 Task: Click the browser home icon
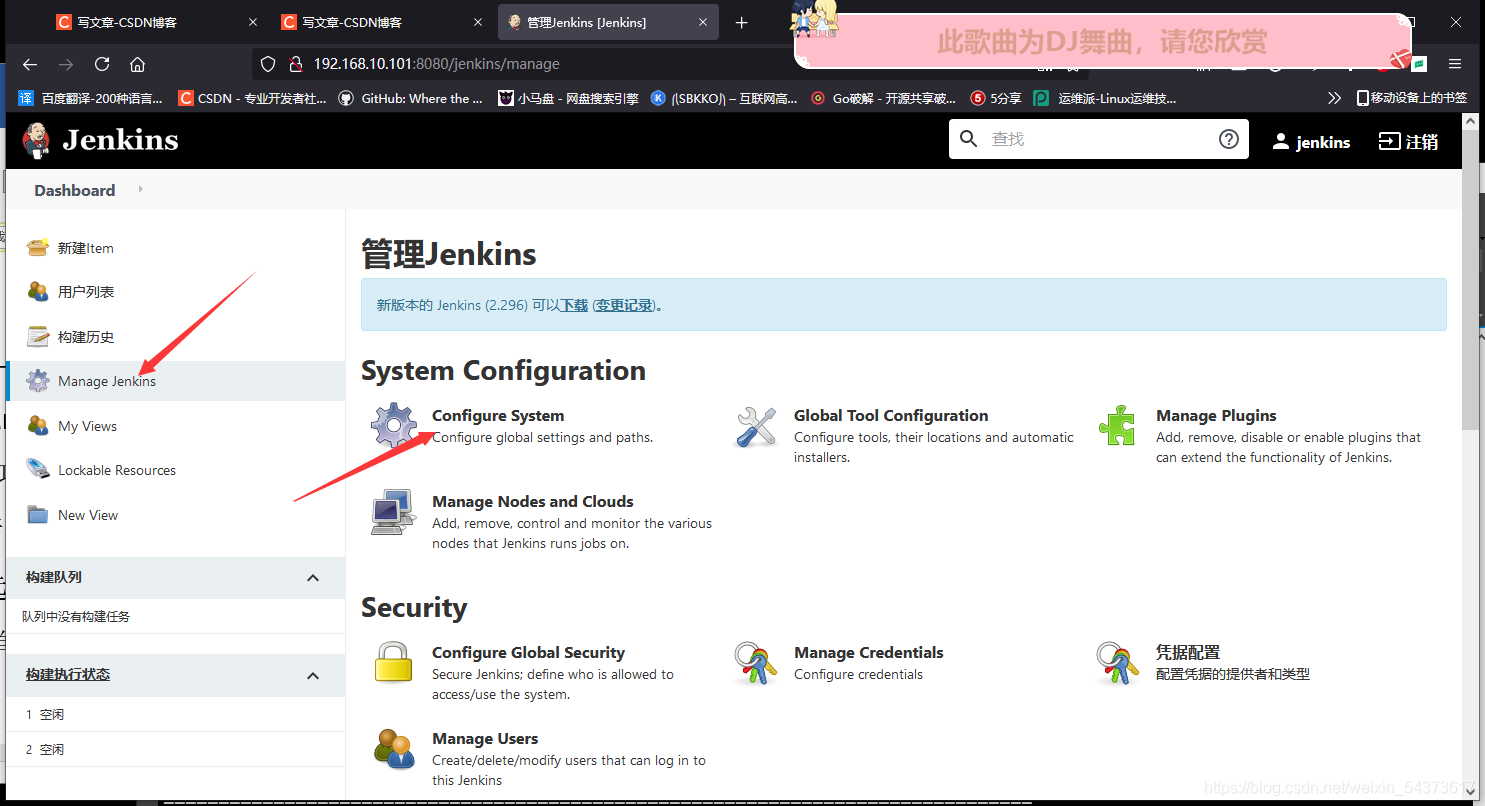138,64
